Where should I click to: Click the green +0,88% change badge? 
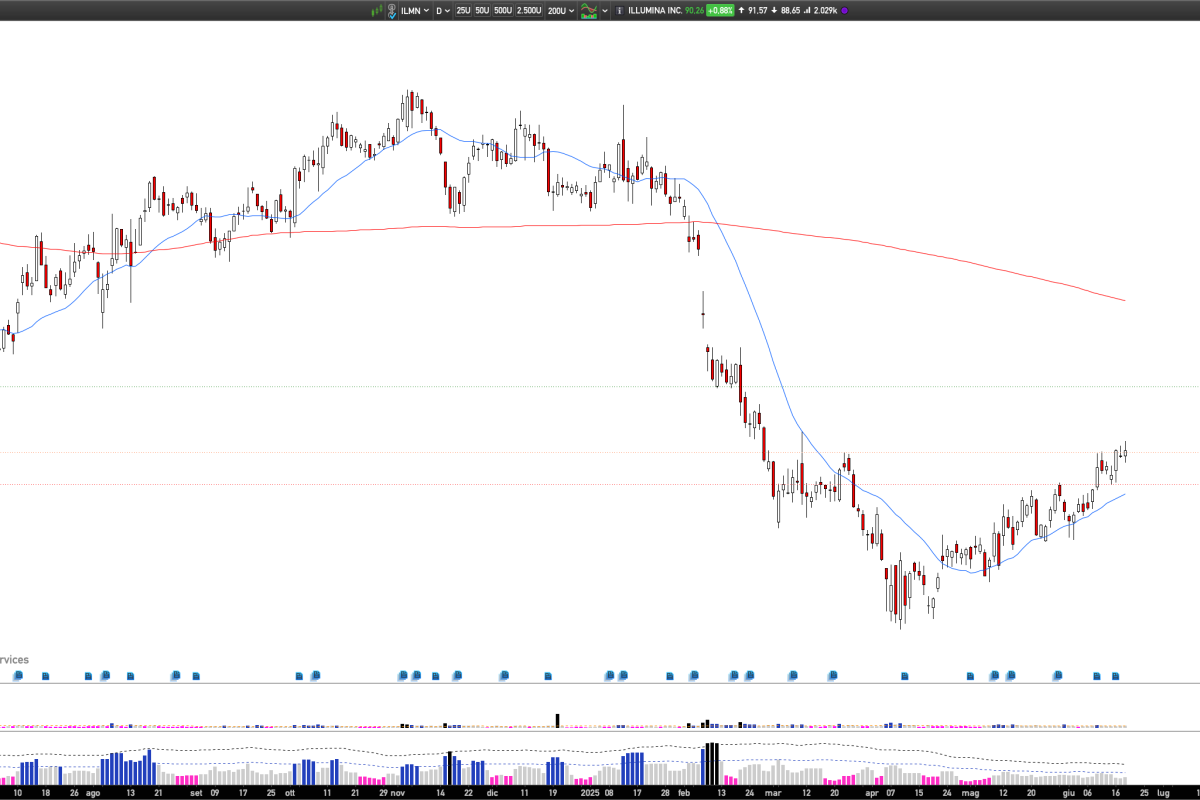point(720,10)
